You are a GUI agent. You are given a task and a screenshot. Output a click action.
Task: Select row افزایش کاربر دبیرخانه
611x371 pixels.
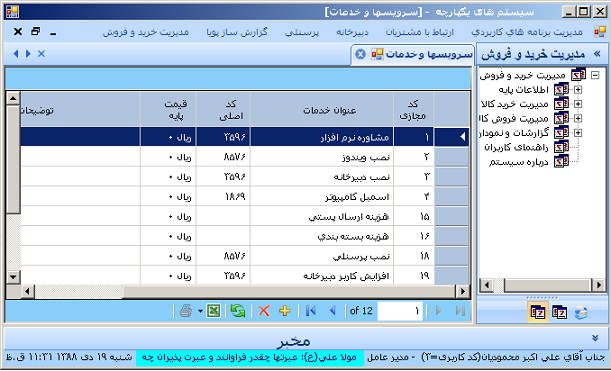245,276
